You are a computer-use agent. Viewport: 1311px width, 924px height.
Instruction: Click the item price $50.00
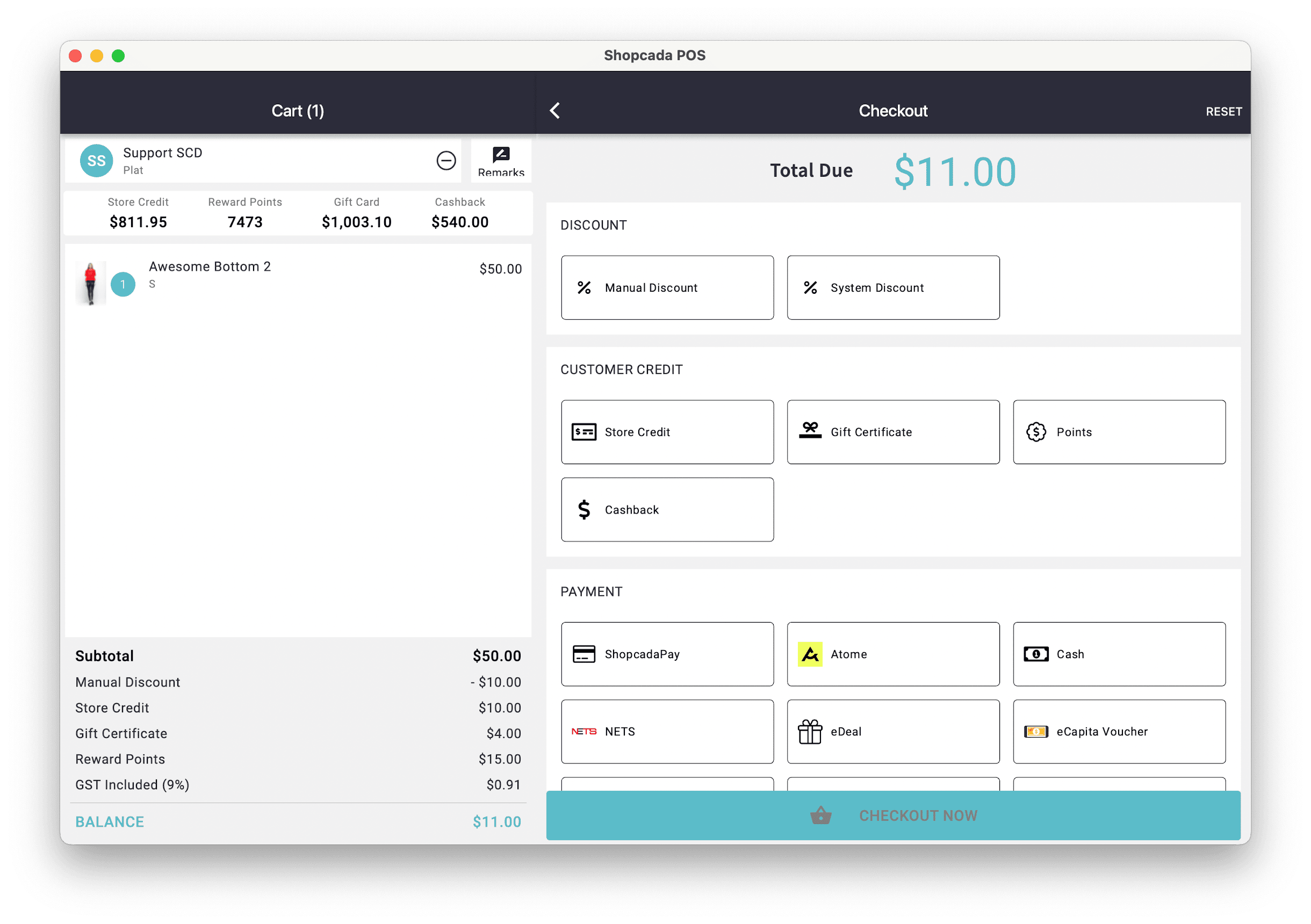click(x=500, y=269)
